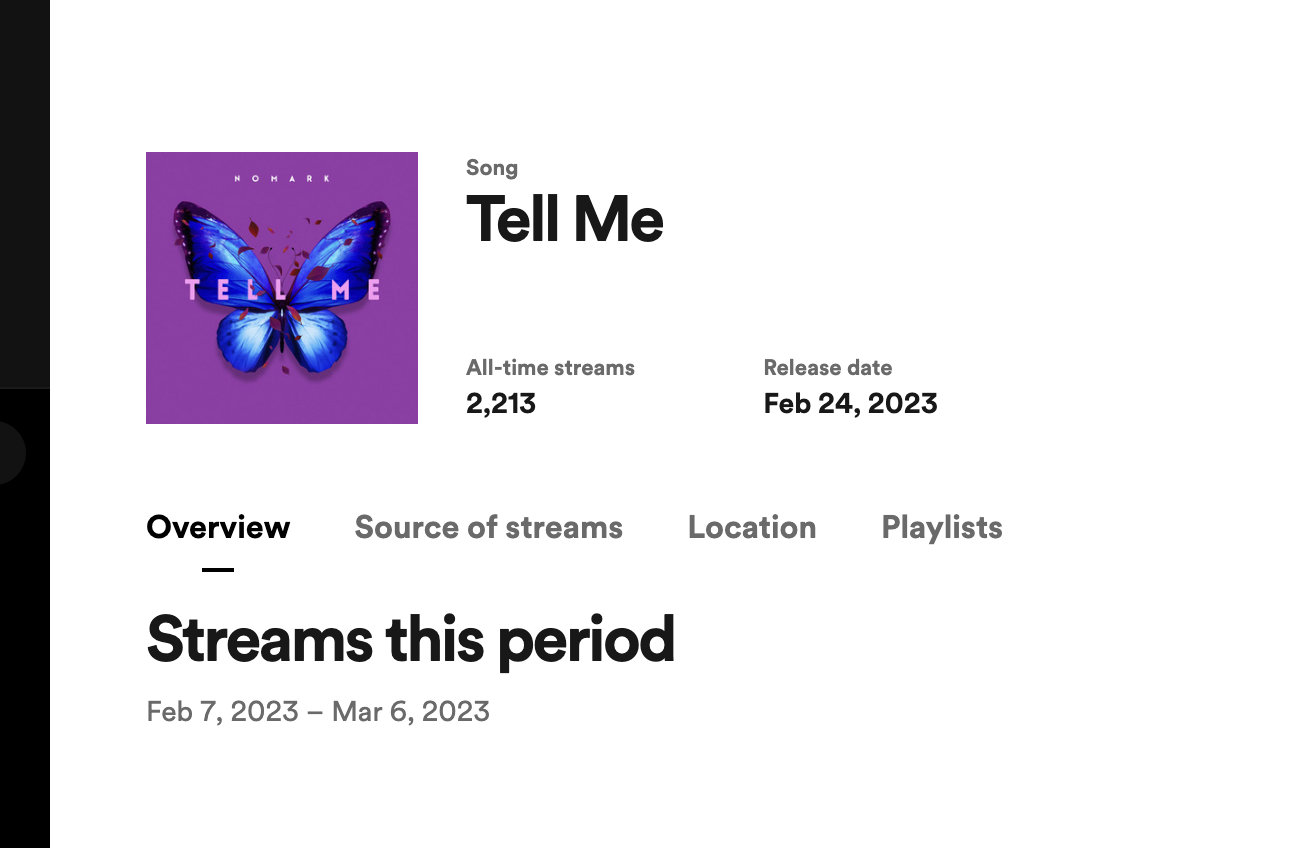Click the black lower sidebar strip
The height and width of the screenshot is (848, 1308).
tap(24, 650)
